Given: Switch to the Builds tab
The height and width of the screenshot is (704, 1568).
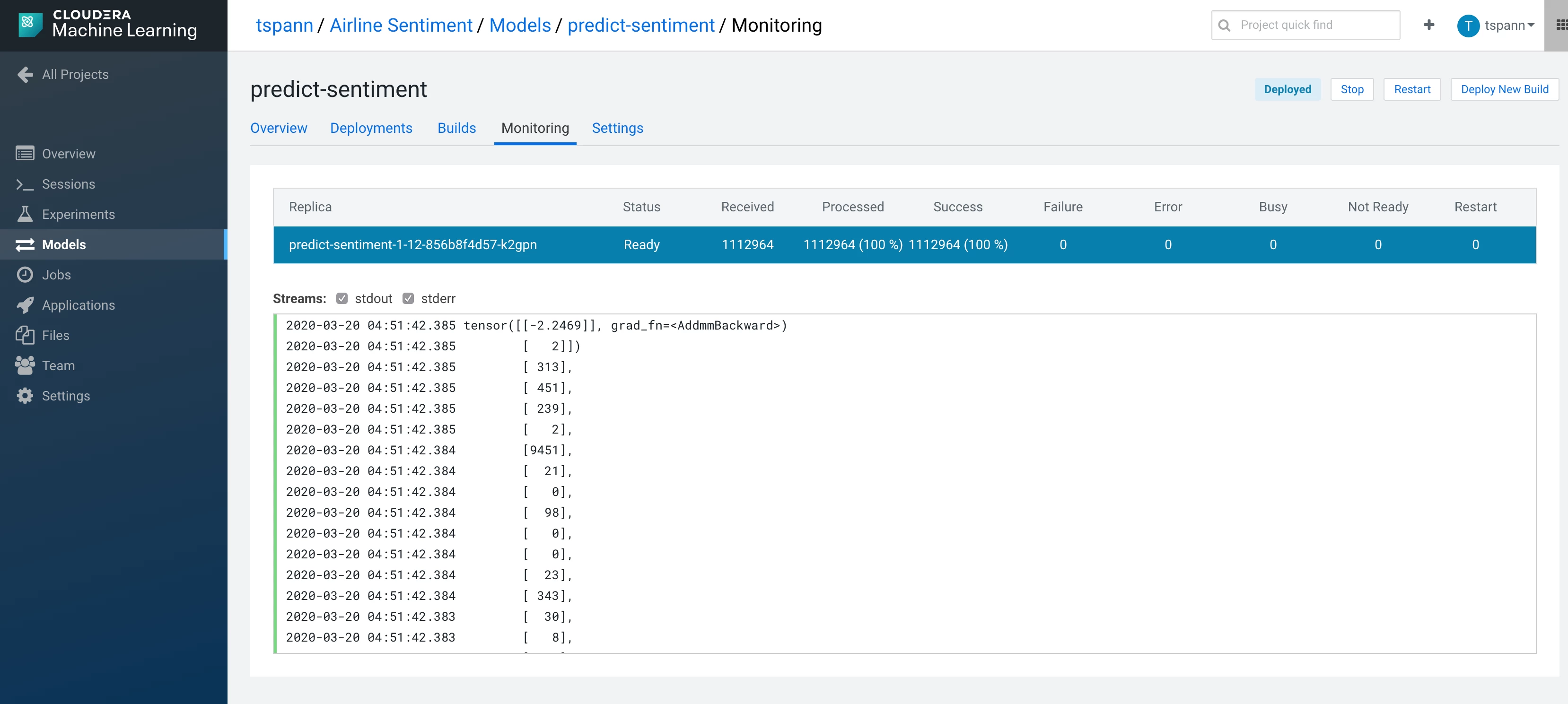Looking at the screenshot, I should 456,129.
